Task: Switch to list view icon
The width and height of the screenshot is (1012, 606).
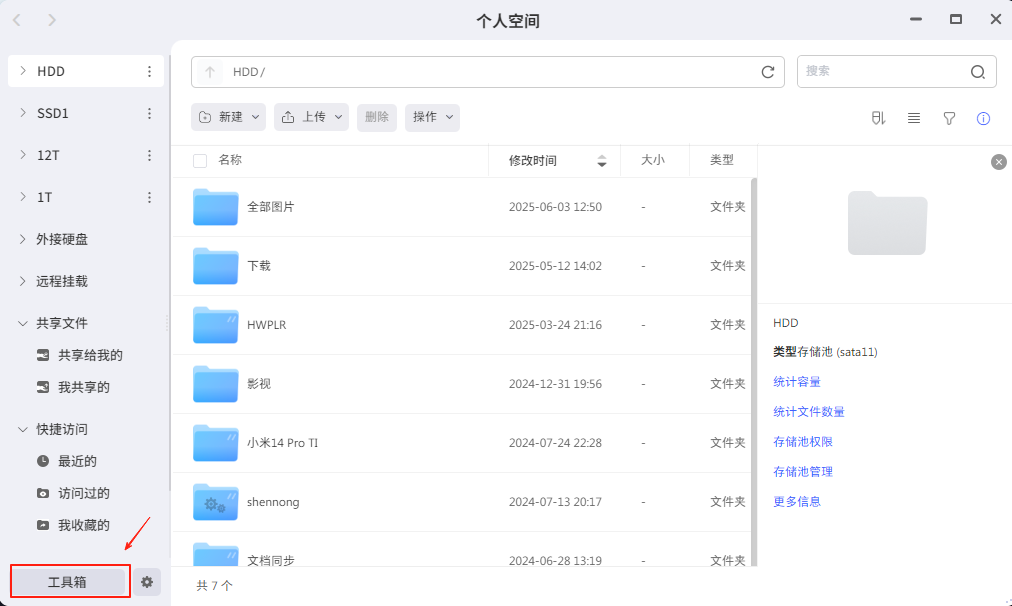Action: pyautogui.click(x=914, y=118)
